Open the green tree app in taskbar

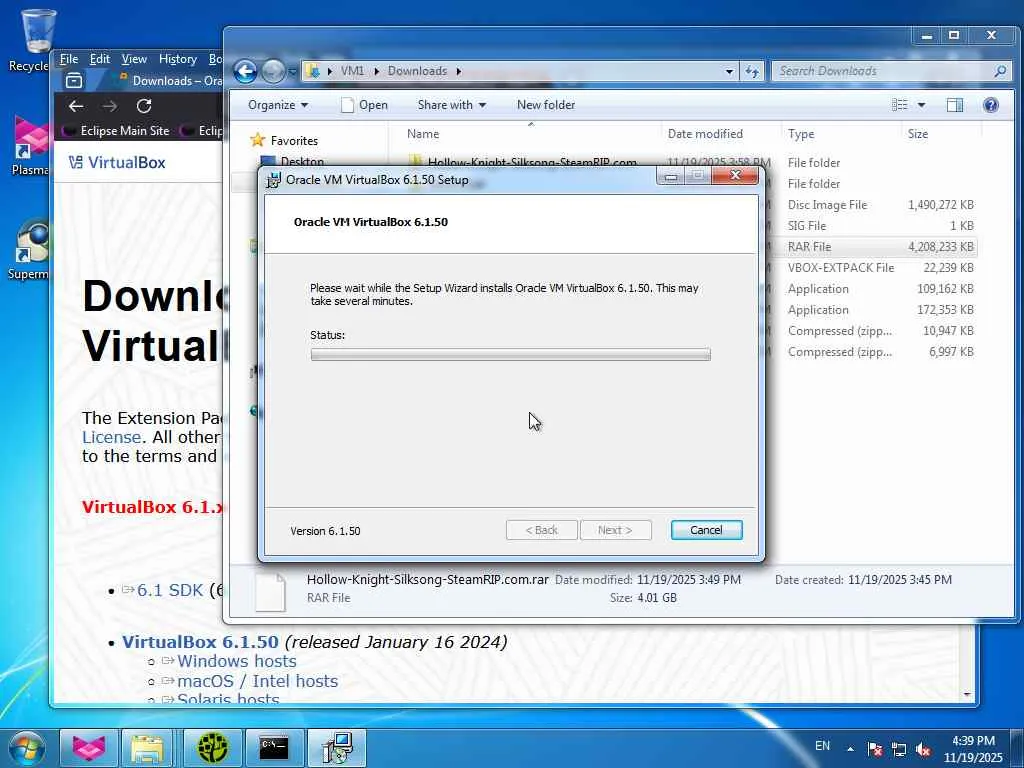pyautogui.click(x=213, y=748)
